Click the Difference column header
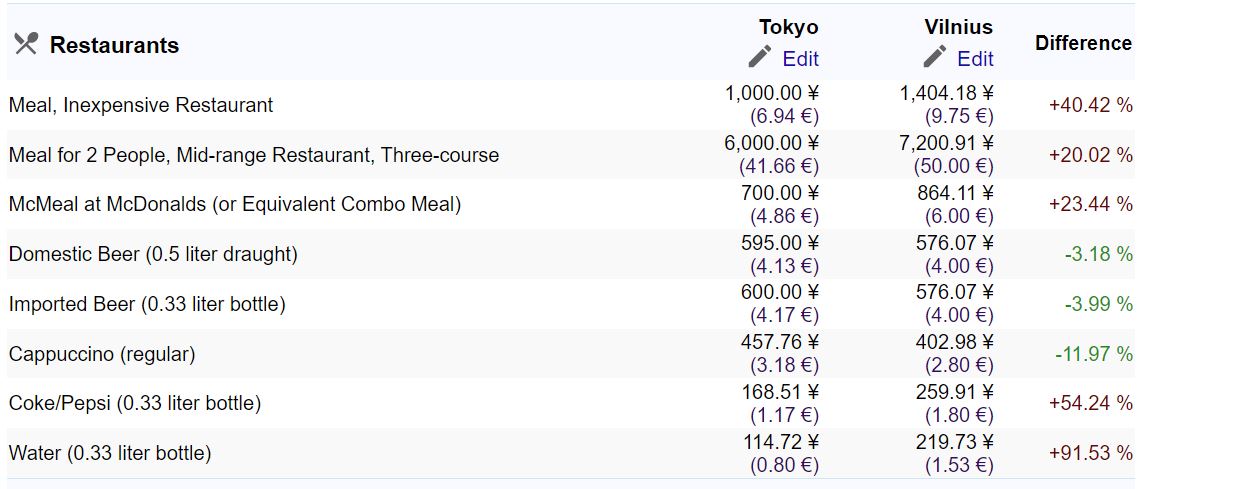Image resolution: width=1239 pixels, height=489 pixels. 1083,43
